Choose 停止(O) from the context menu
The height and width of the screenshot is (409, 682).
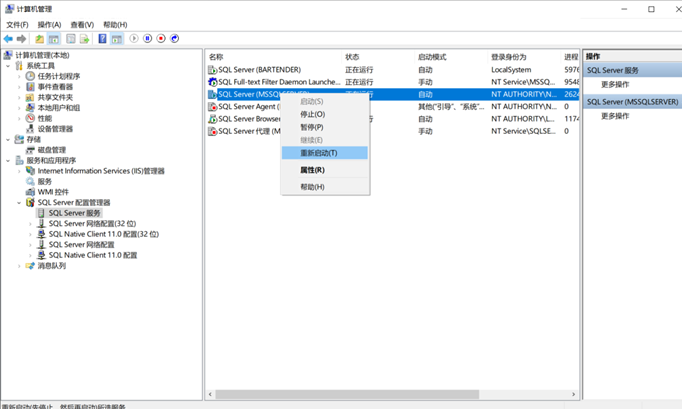click(325, 114)
